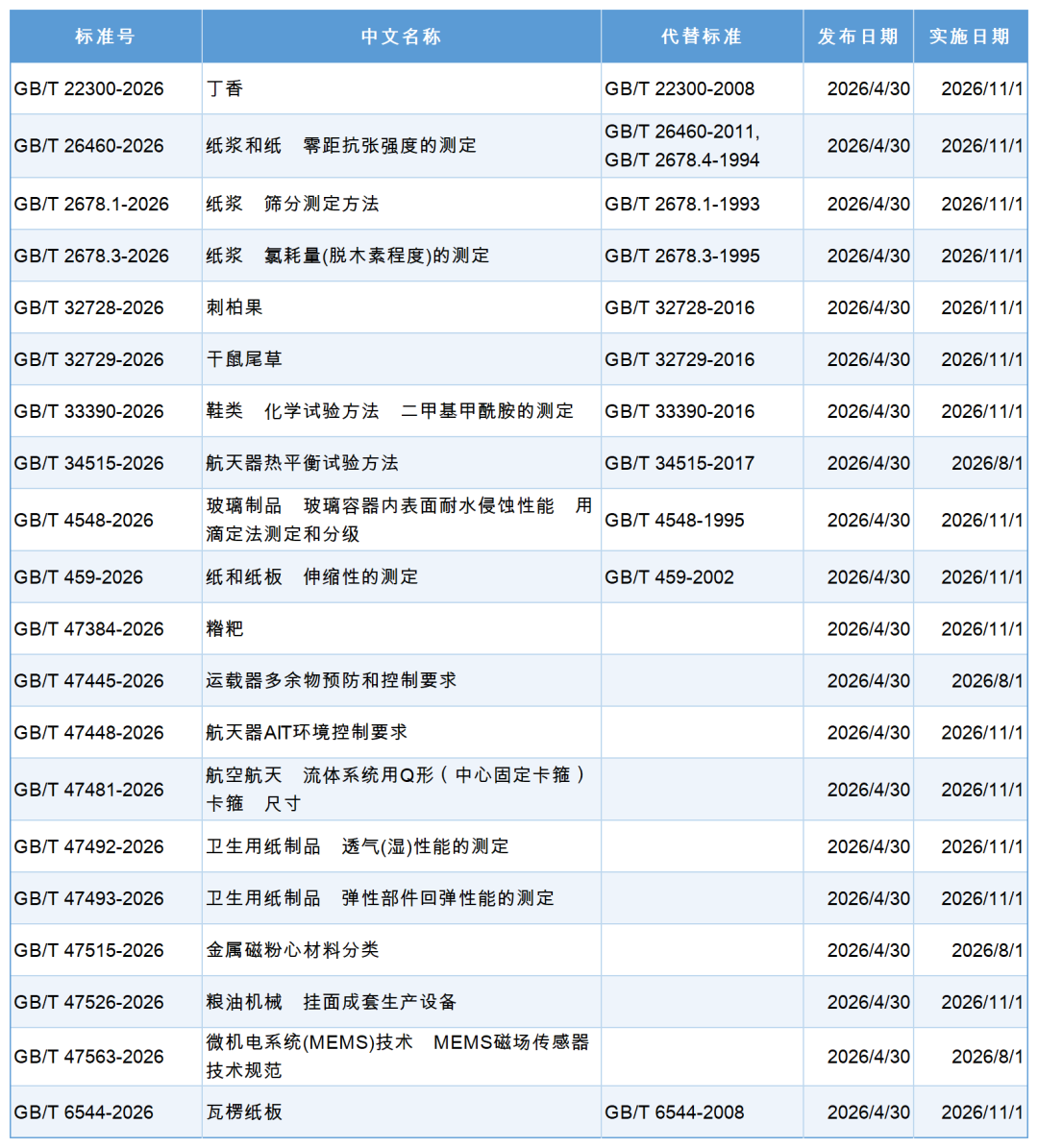Click 微机电系统(MEMS)技术 MEMS磁场传感器 cell
The image size is (1038, 1148).
[402, 1057]
